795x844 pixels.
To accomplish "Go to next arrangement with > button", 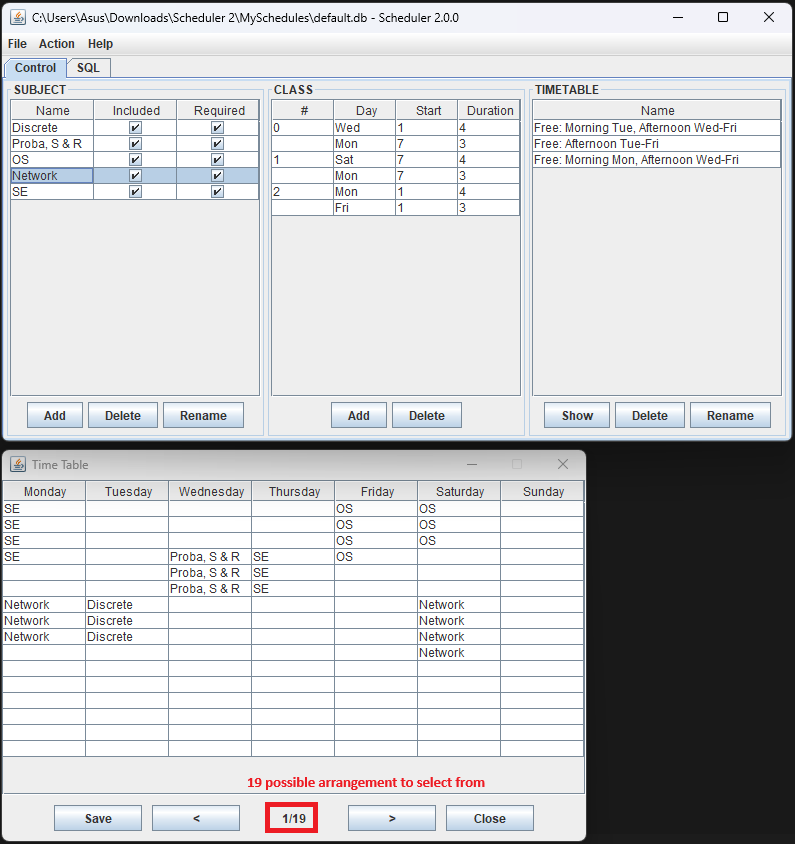I will [392, 818].
